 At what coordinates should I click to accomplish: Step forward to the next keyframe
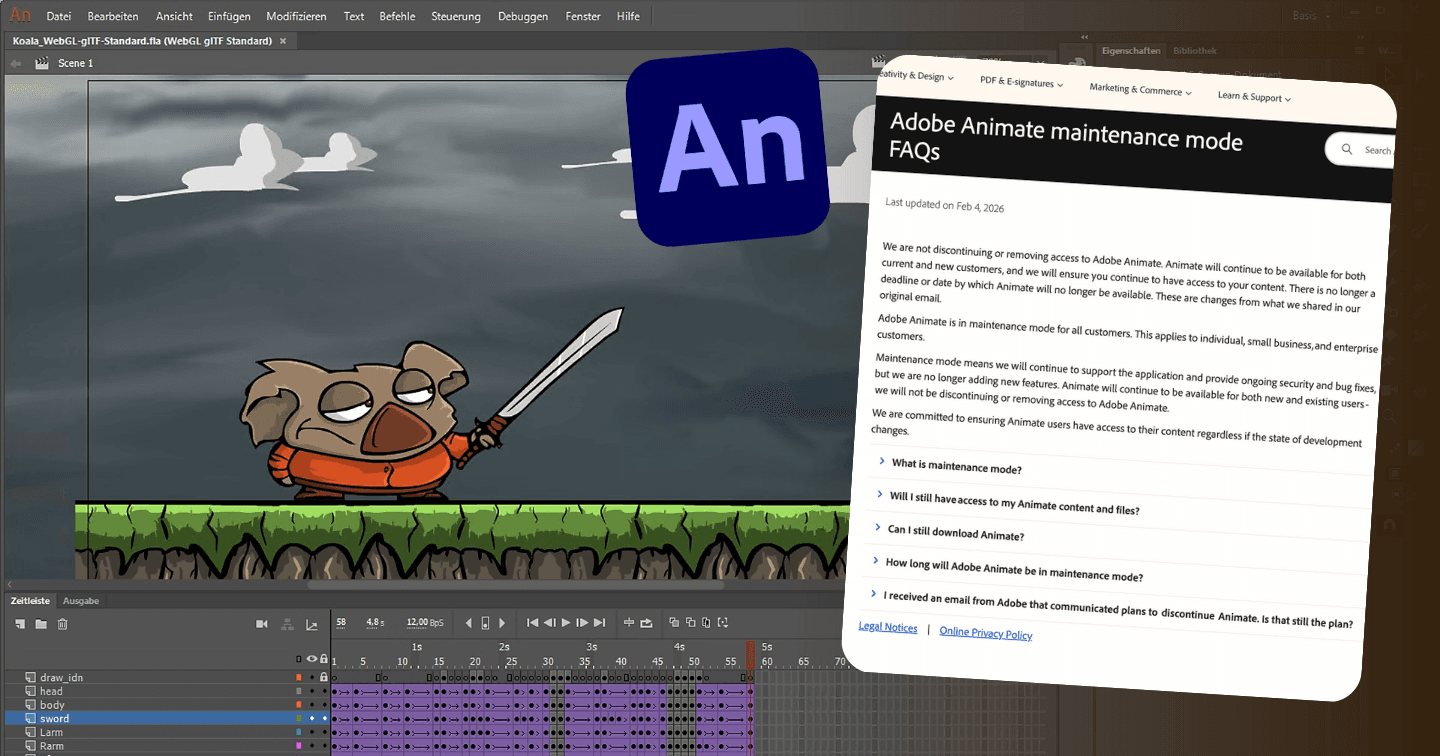coord(502,623)
